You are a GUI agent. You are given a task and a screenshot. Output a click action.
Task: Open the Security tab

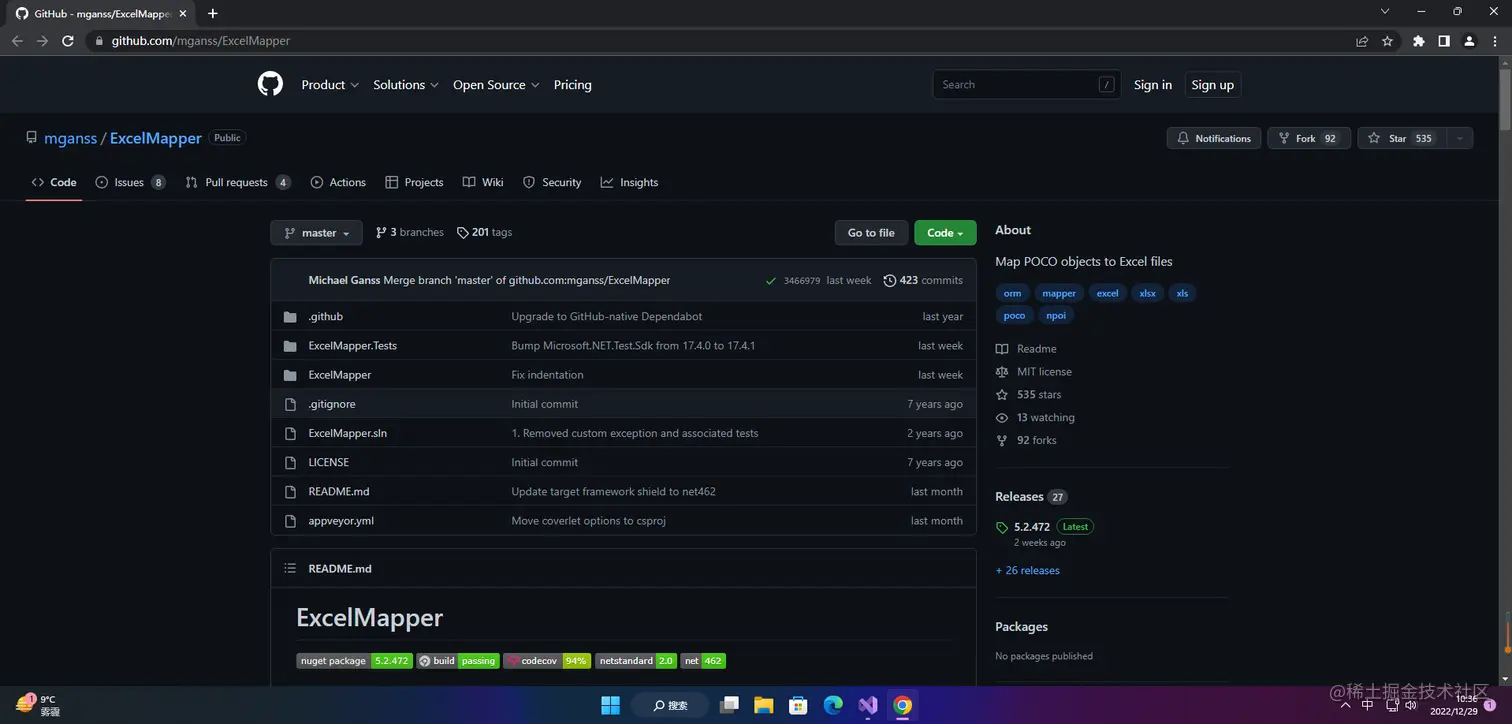(x=552, y=182)
